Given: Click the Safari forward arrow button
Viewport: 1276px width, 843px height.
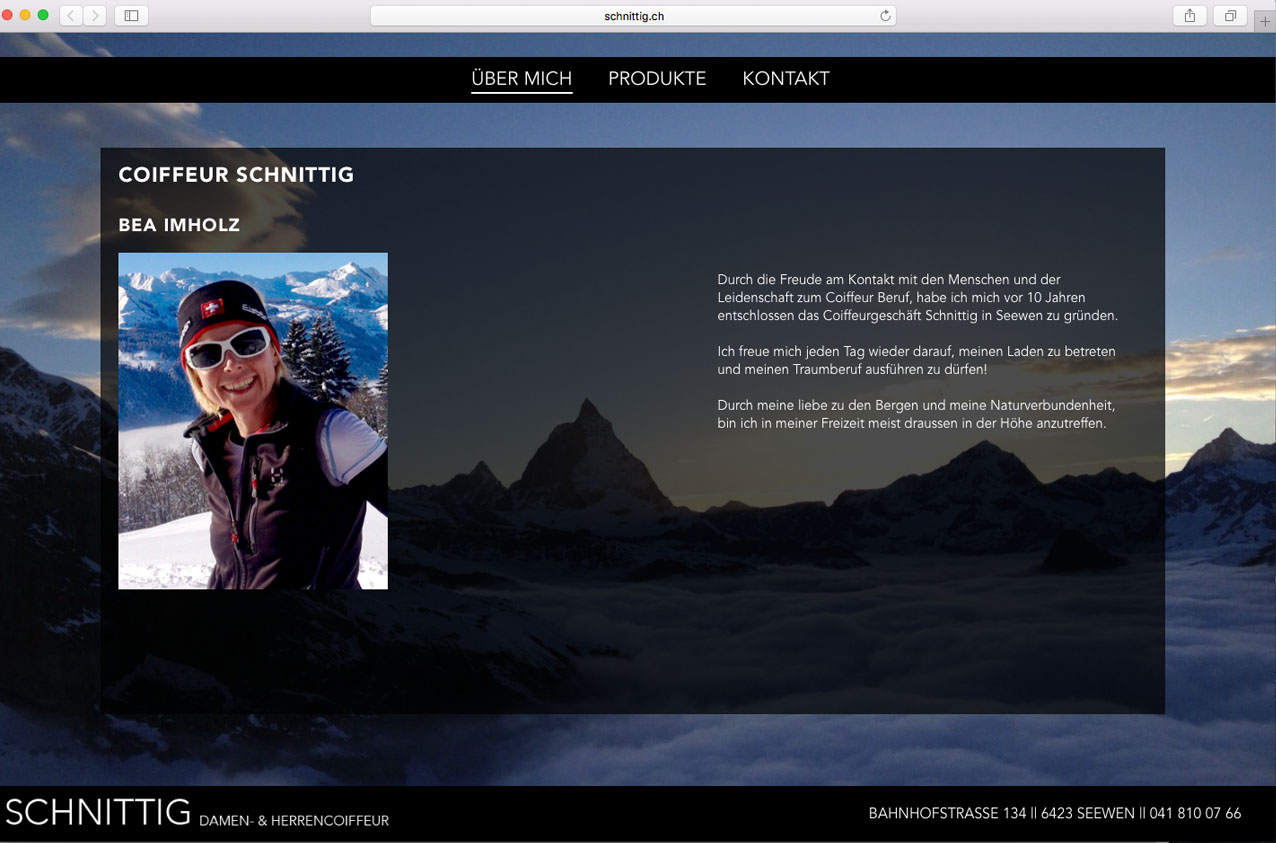Looking at the screenshot, I should (95, 15).
